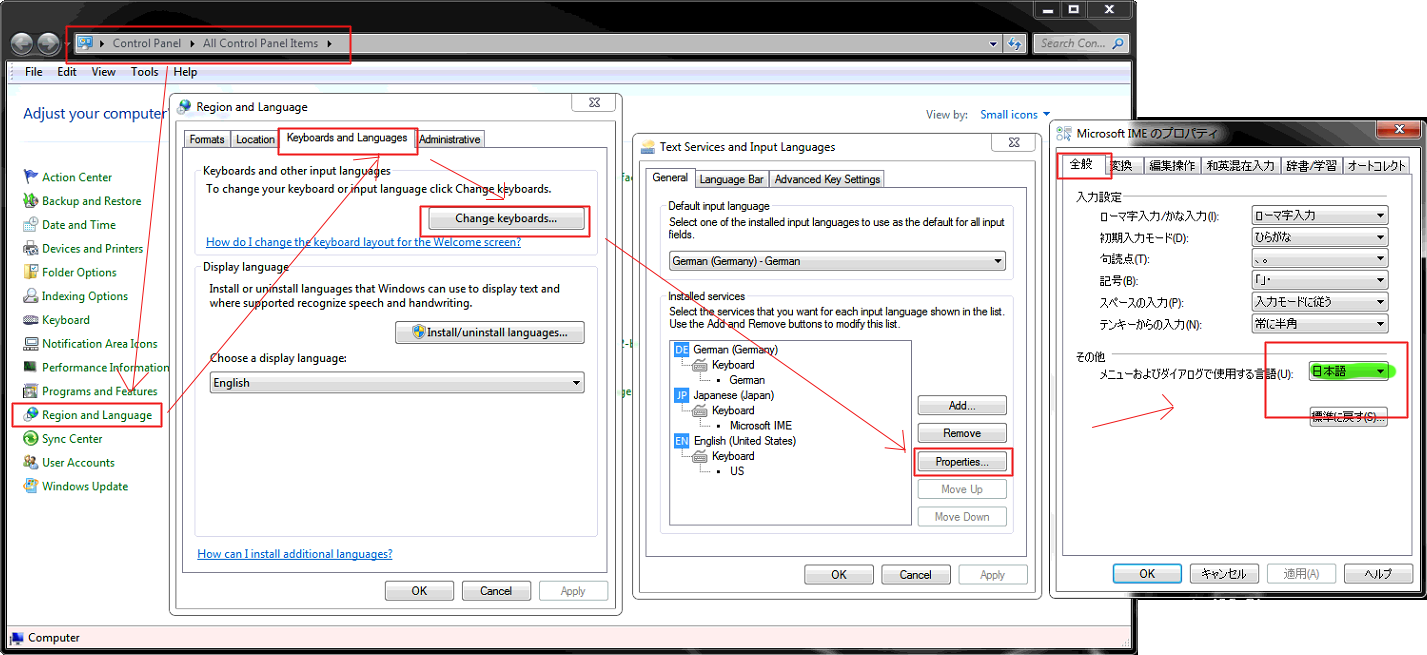Switch to the Language Bar tab
The image size is (1427, 655).
(731, 179)
